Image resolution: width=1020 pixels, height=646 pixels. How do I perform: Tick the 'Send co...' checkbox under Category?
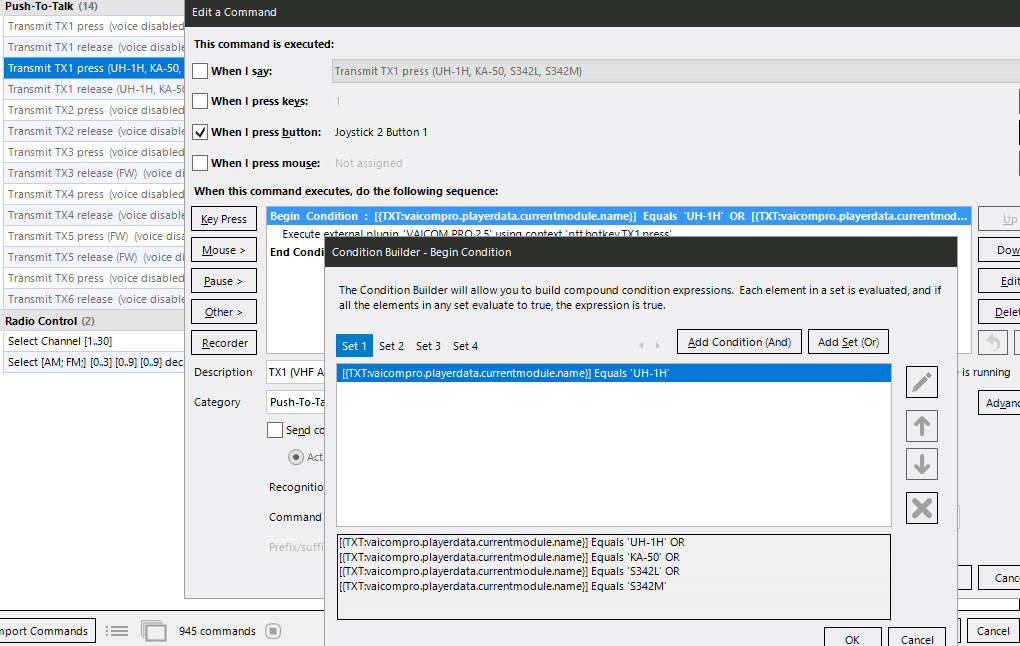tap(275, 430)
